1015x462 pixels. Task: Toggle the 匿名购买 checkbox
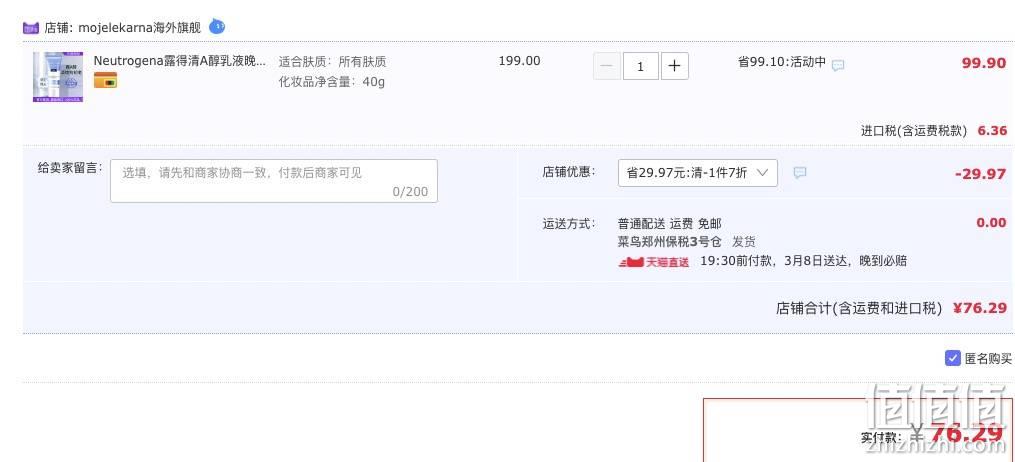(x=952, y=358)
